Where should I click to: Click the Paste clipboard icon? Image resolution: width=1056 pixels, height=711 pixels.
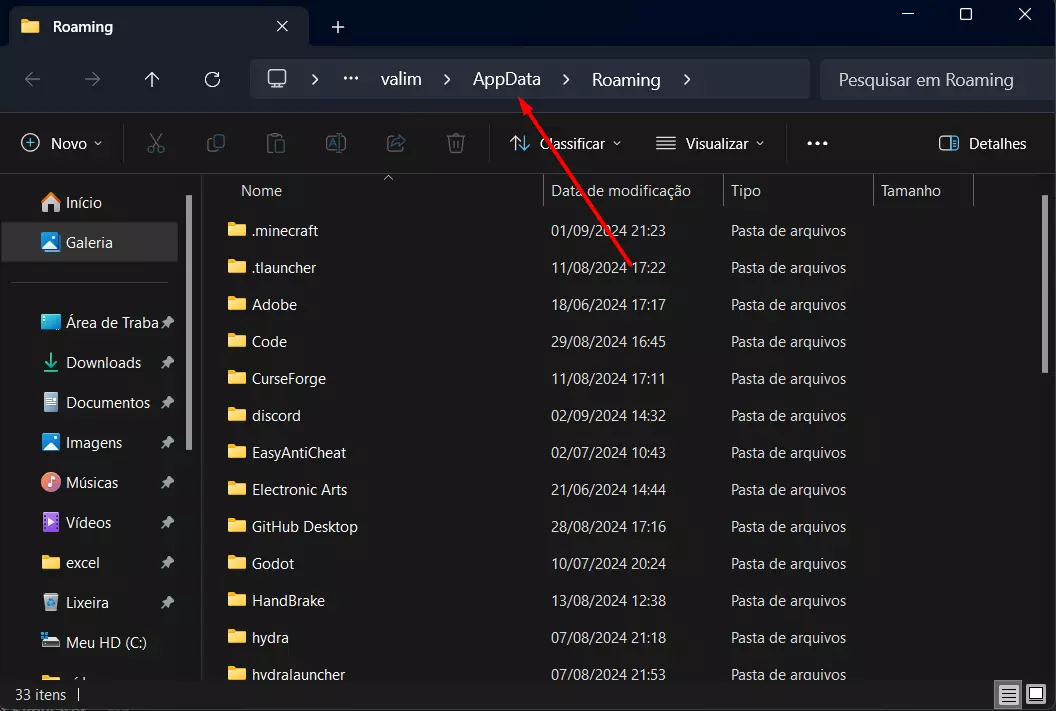[275, 143]
